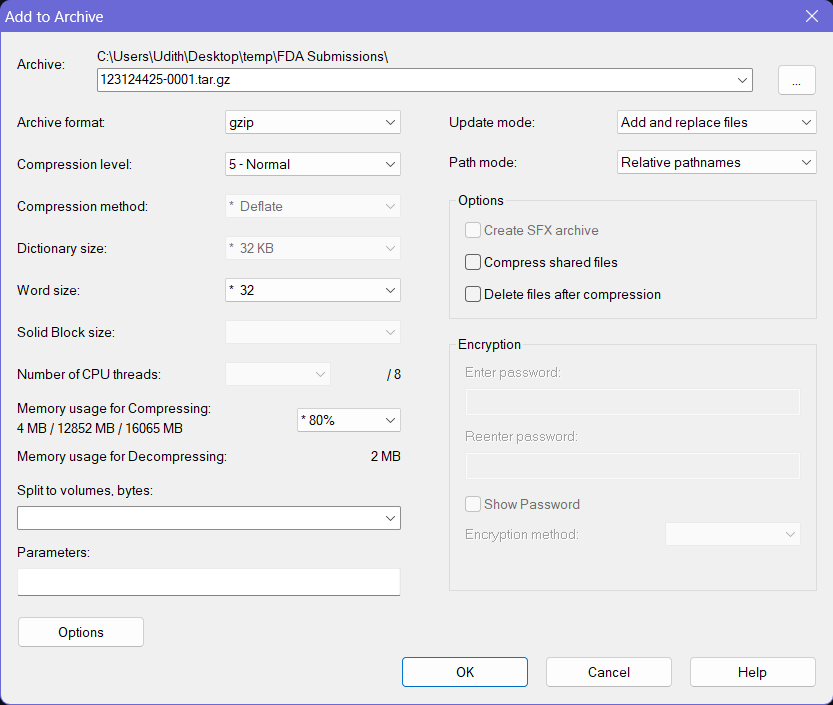Click the "/ 8" CPU thread count text
Image resolution: width=833 pixels, height=705 pixels.
394,374
